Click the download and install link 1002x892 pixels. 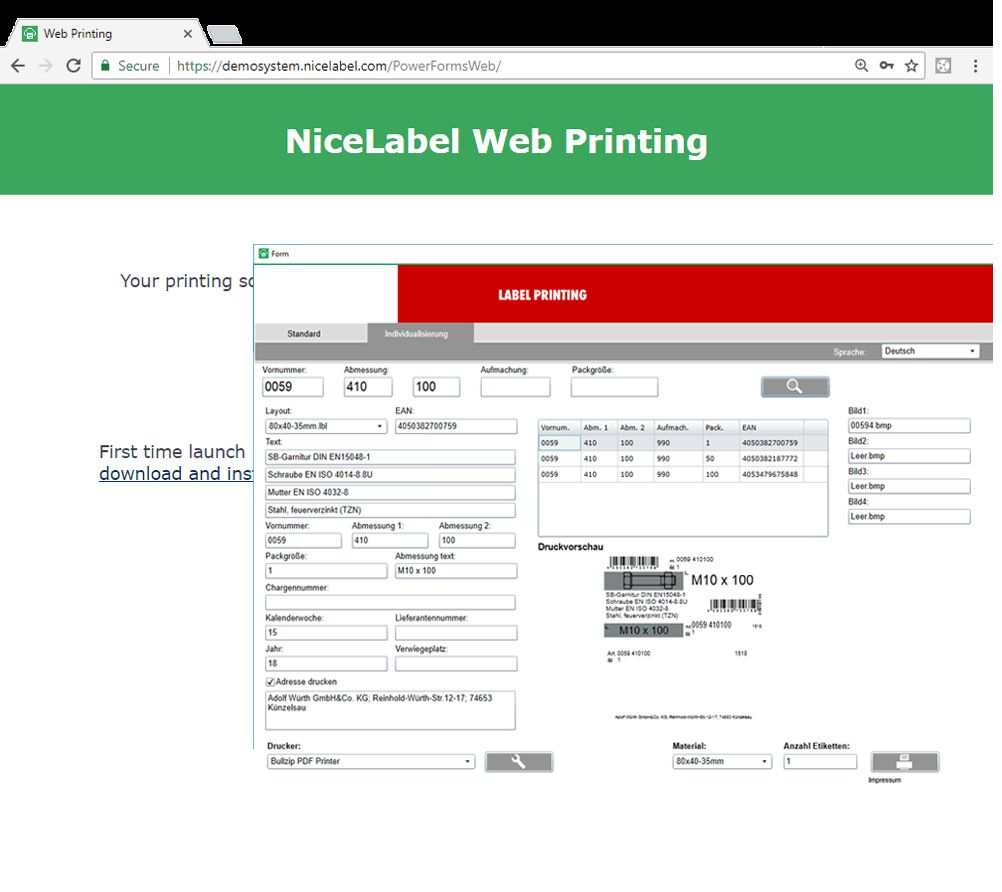click(x=176, y=473)
